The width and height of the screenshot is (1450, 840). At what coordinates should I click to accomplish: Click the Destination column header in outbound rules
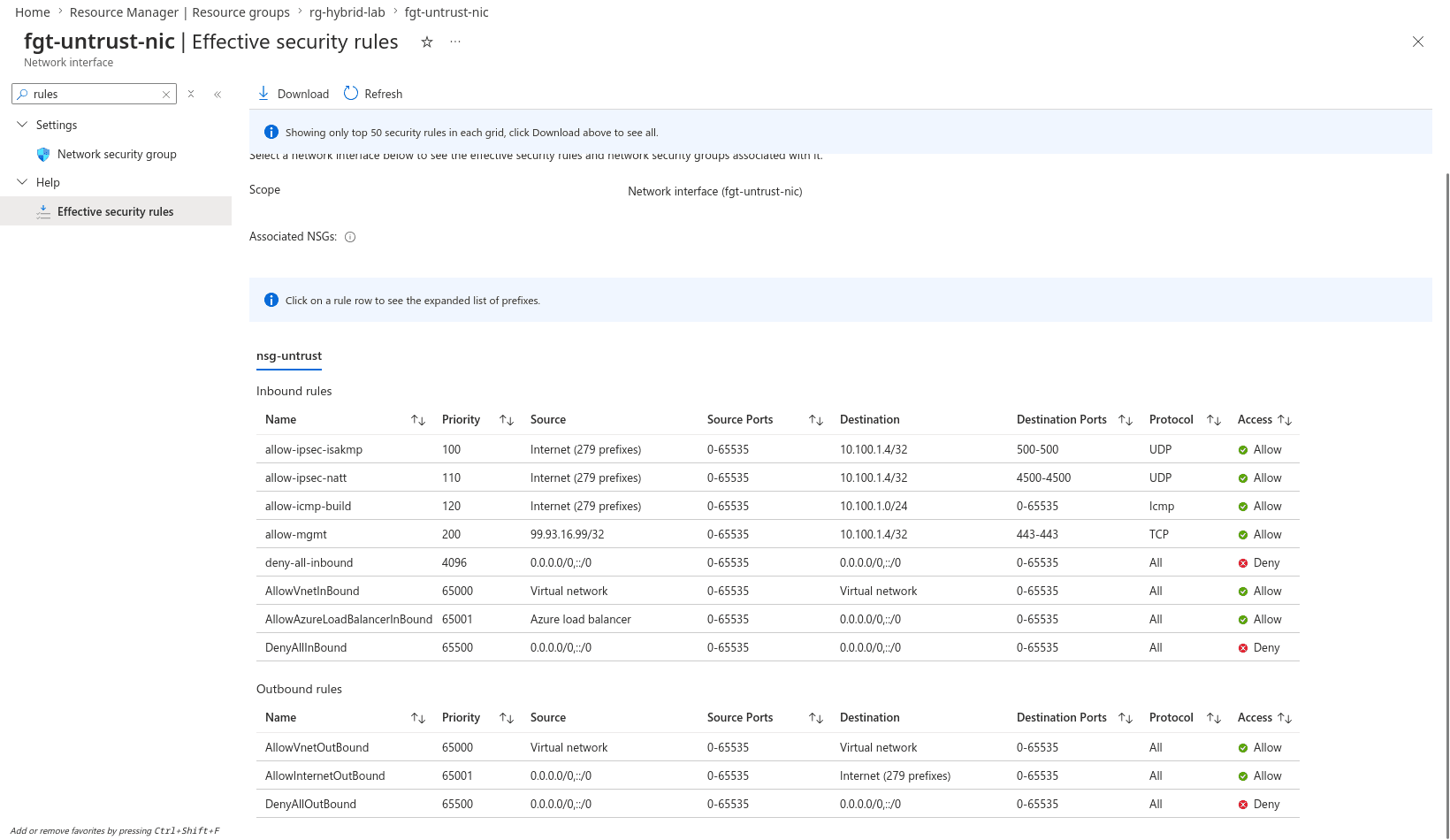pyautogui.click(x=870, y=718)
